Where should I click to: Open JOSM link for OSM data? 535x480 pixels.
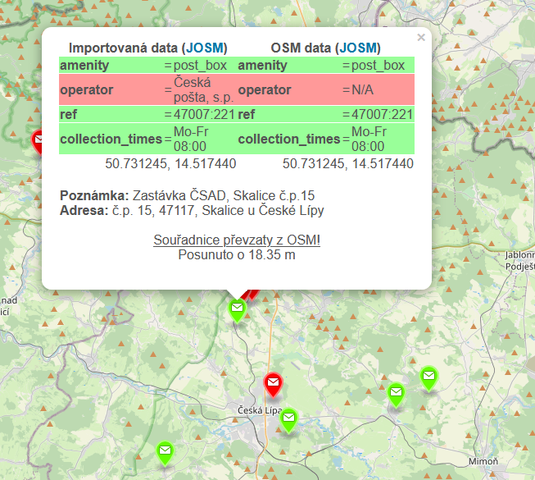(x=358, y=48)
